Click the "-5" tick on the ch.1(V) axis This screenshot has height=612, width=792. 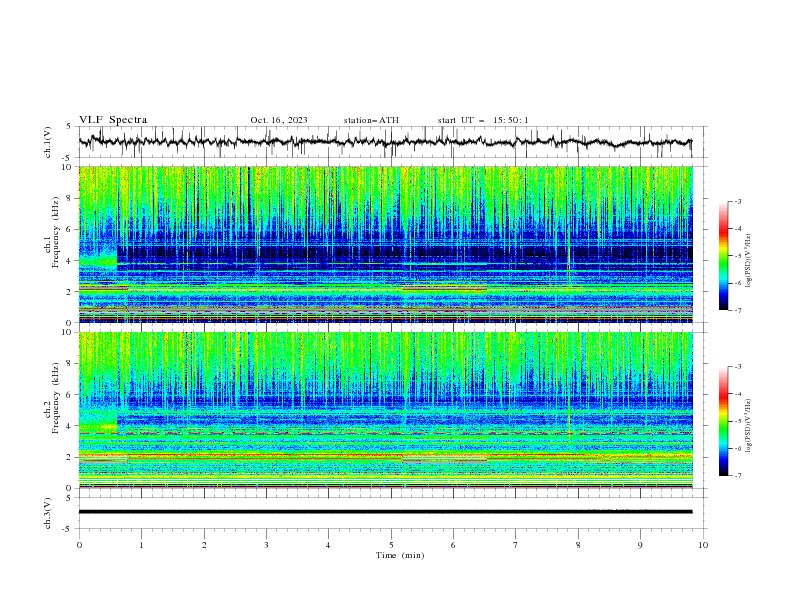tap(68, 158)
